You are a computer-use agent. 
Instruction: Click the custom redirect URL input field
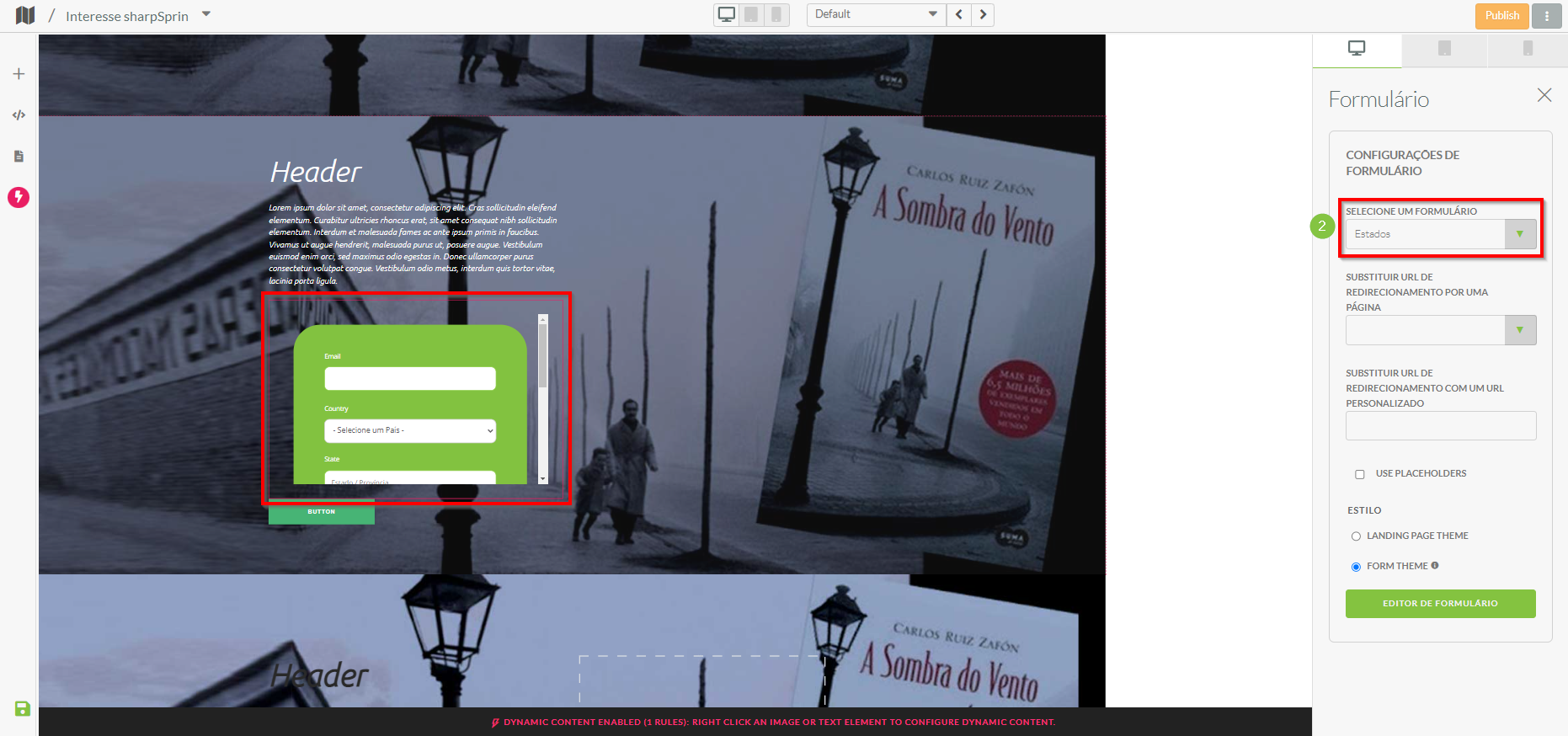coord(1441,425)
